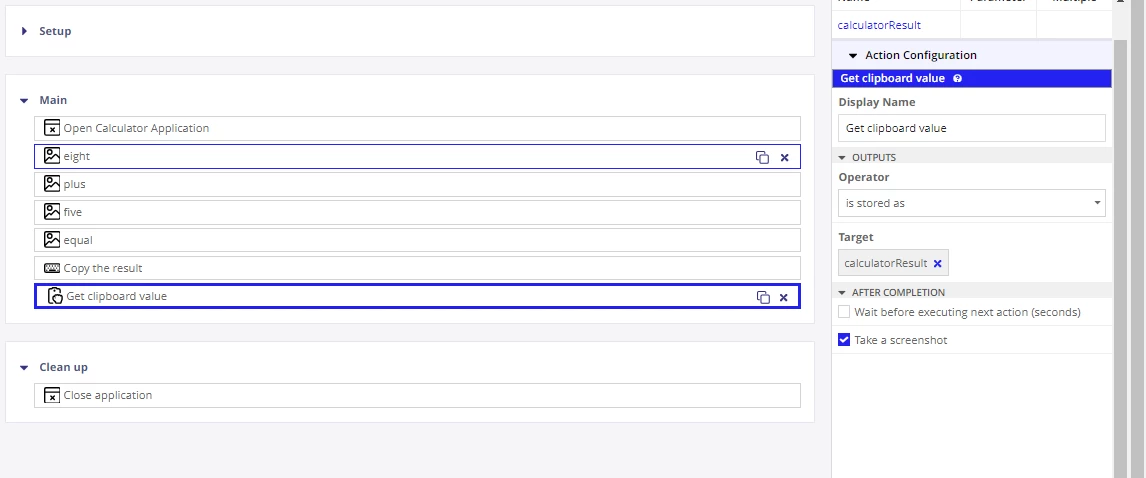Duplicate the 'eight' action with copy icon
Viewport: 1146px width, 478px height.
(x=762, y=157)
